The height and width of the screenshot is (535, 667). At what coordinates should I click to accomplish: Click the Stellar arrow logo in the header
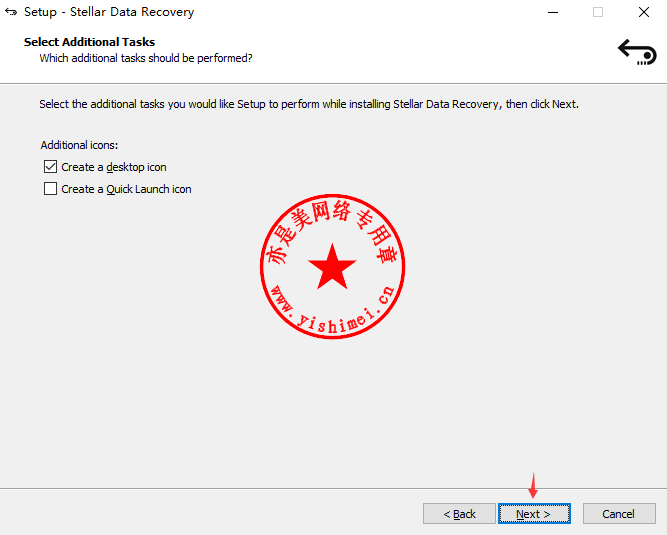click(637, 52)
